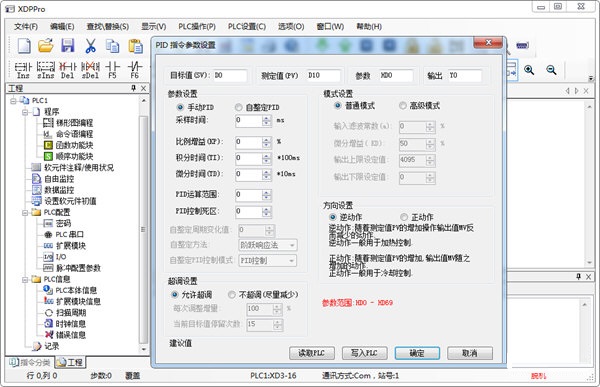Image resolution: width=600 pixels, height=387 pixels.
Task: Open PLC设置(C) menu
Action: 247,26
